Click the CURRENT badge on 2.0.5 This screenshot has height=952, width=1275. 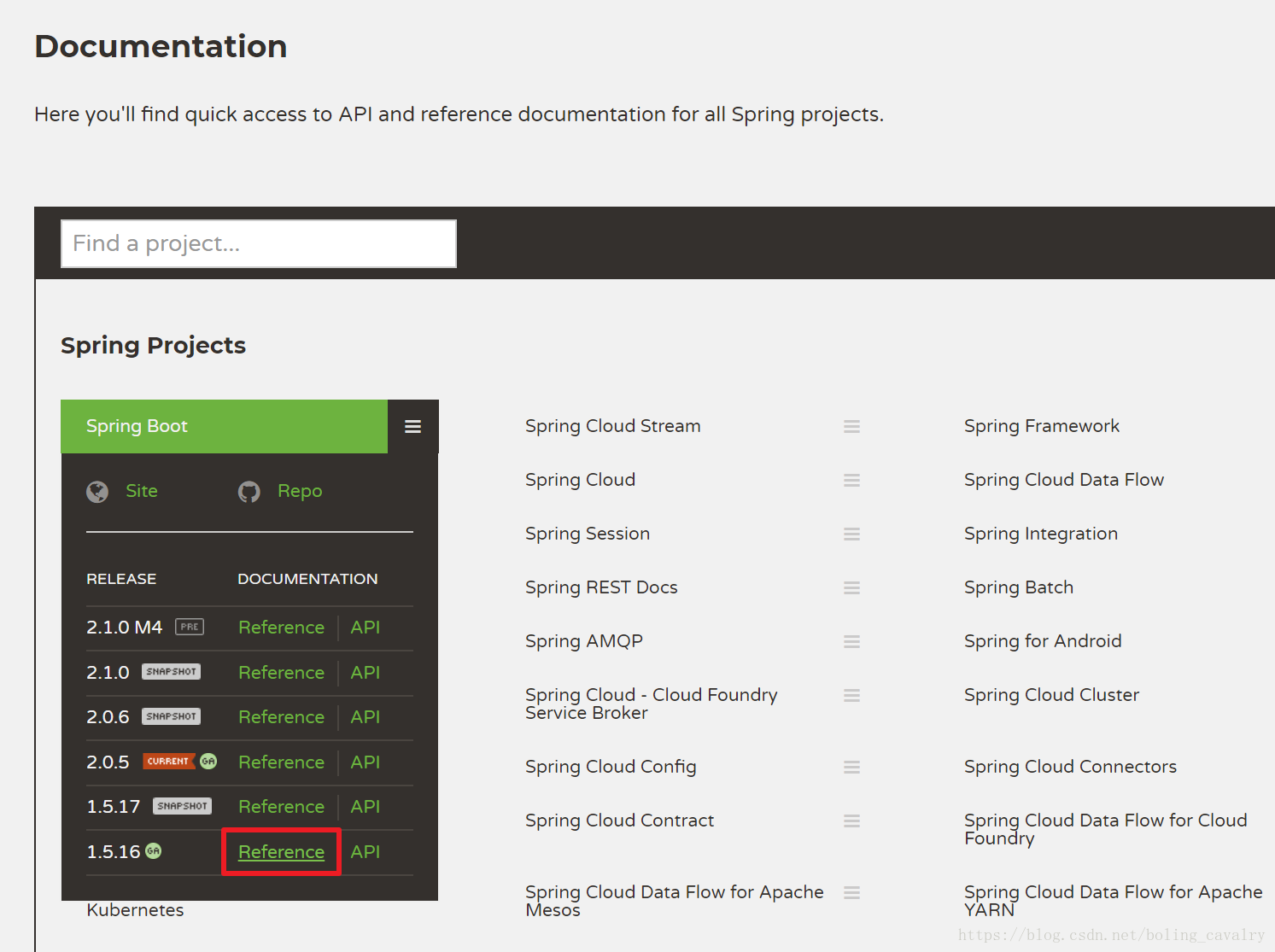point(169,762)
